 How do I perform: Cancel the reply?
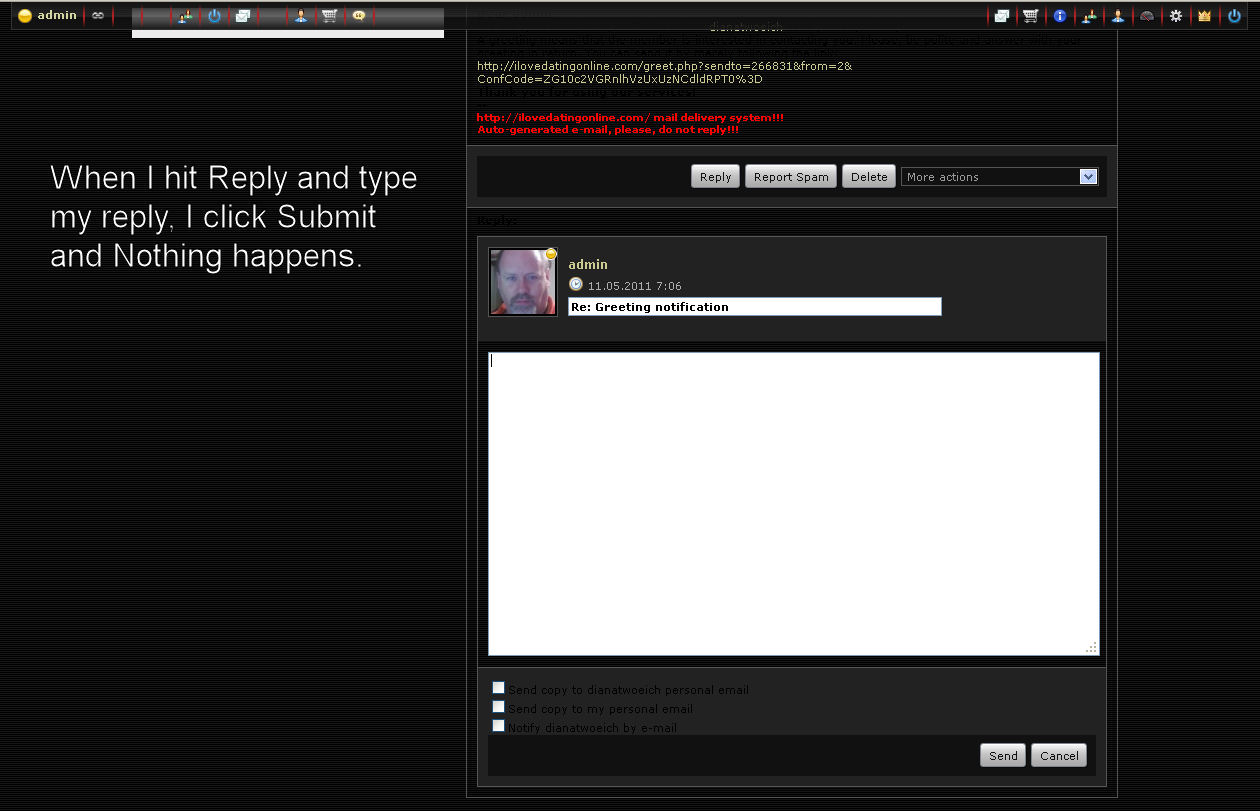pyautogui.click(x=1059, y=756)
